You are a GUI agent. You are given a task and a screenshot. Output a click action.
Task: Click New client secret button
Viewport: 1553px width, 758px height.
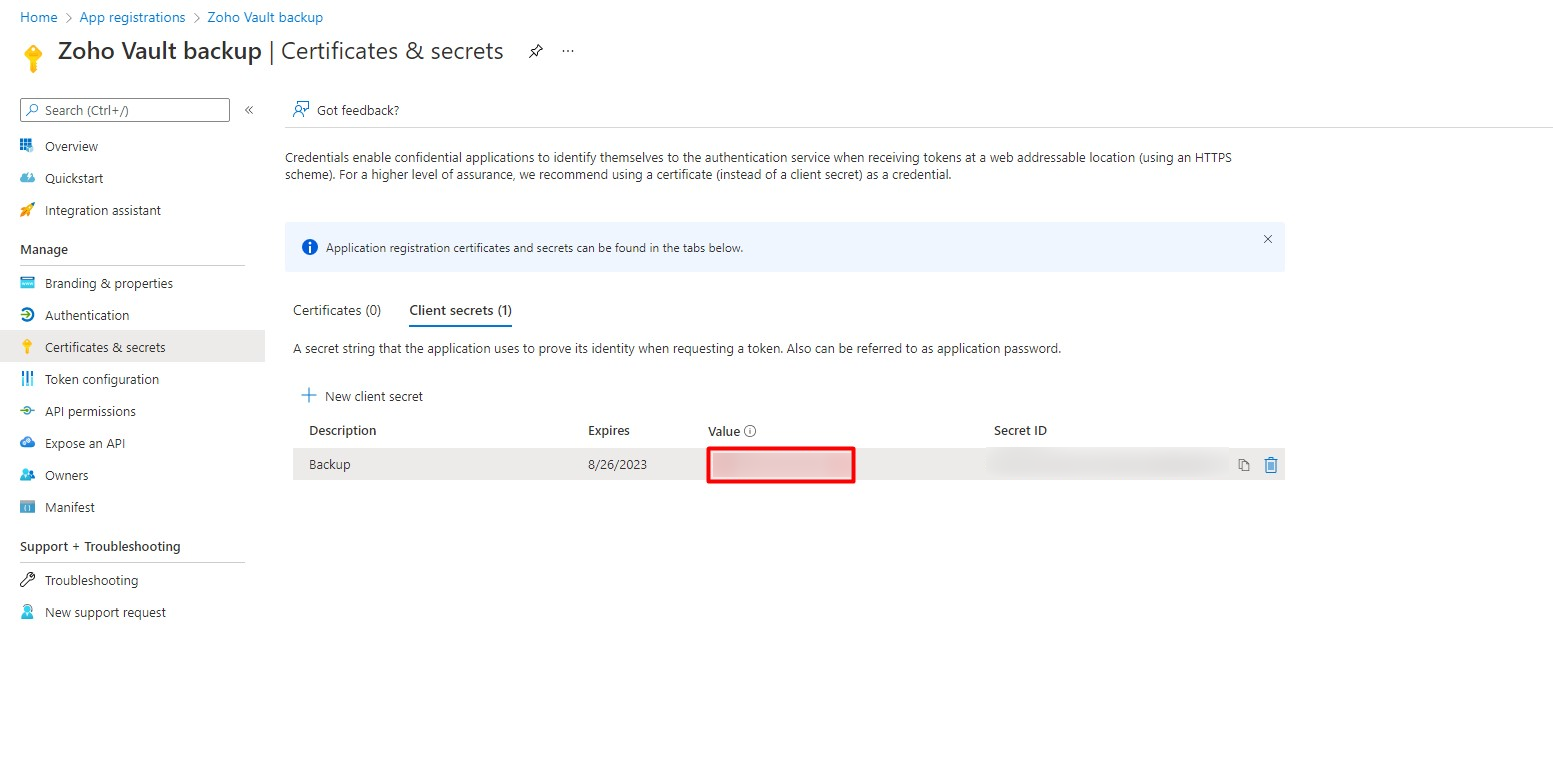(362, 396)
